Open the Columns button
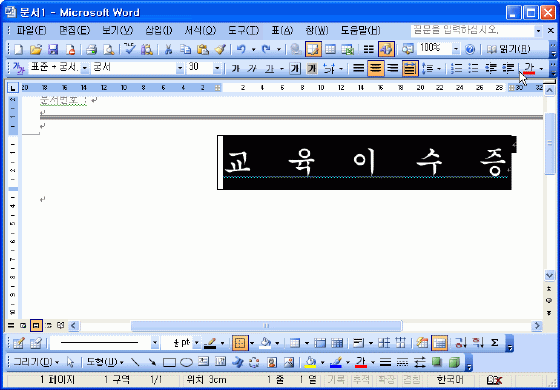 coord(369,49)
